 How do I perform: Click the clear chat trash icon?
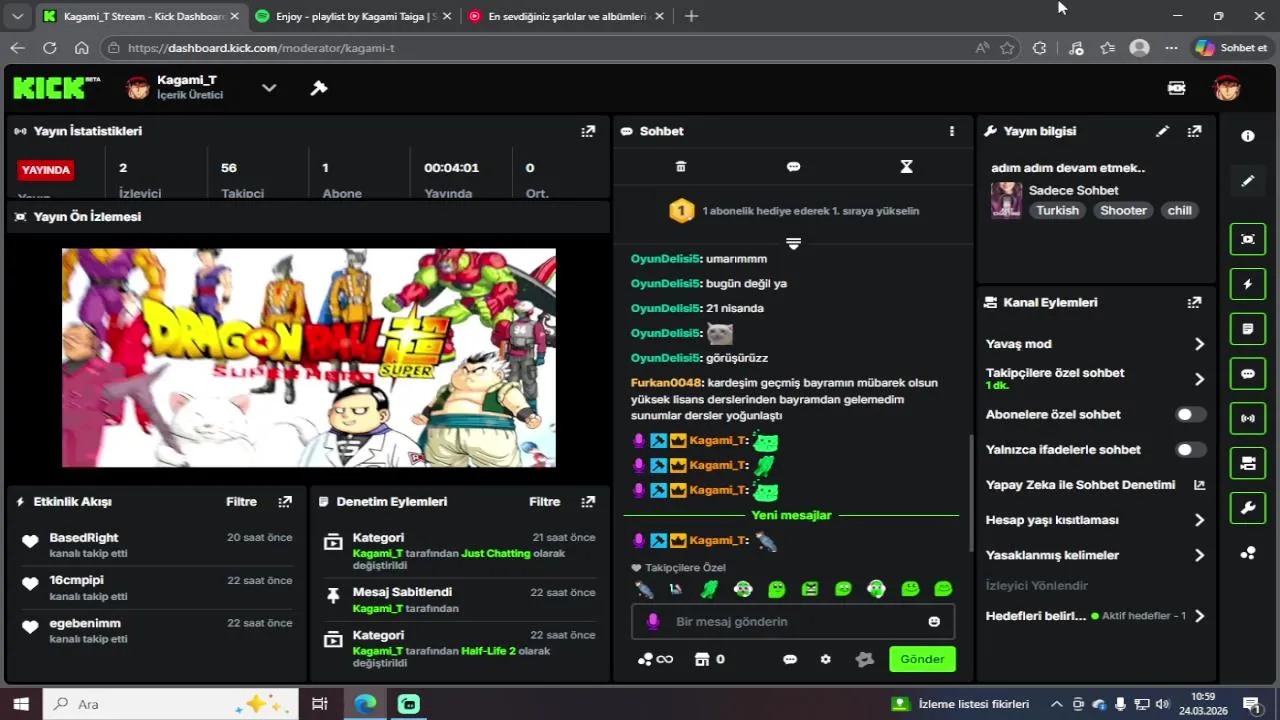(681, 167)
